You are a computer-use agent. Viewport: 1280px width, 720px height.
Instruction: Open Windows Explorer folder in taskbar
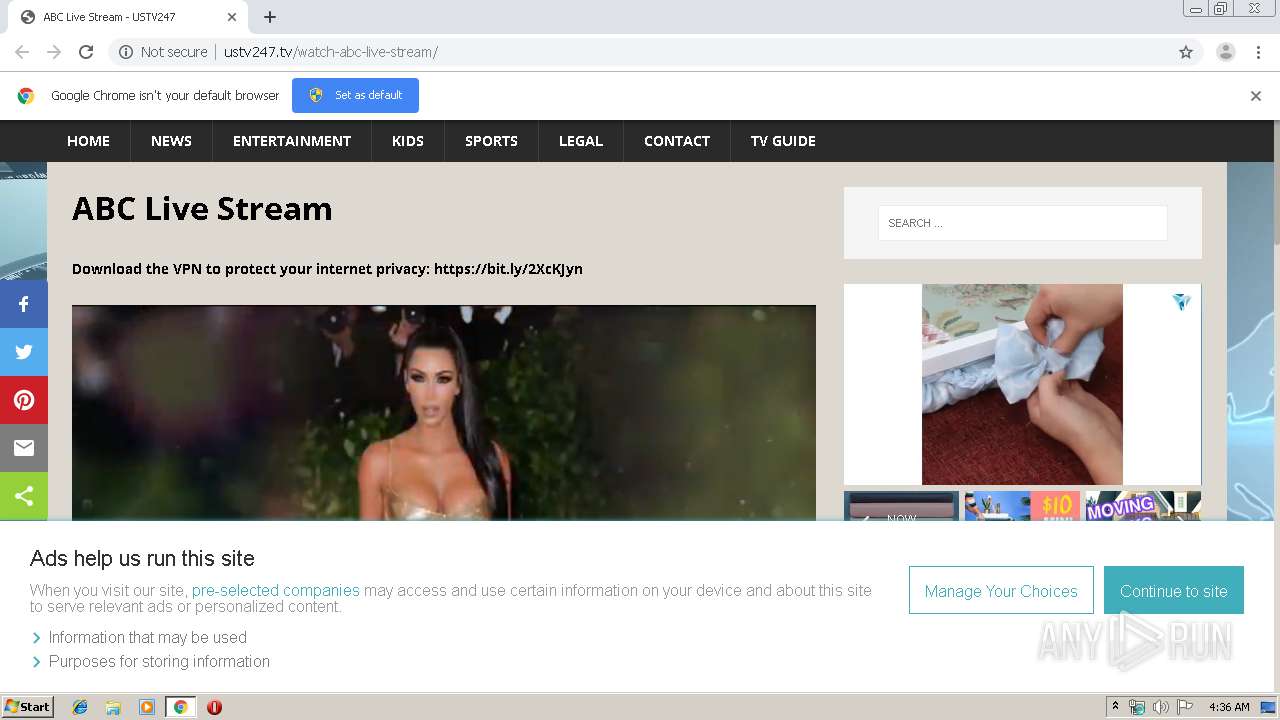coord(113,707)
